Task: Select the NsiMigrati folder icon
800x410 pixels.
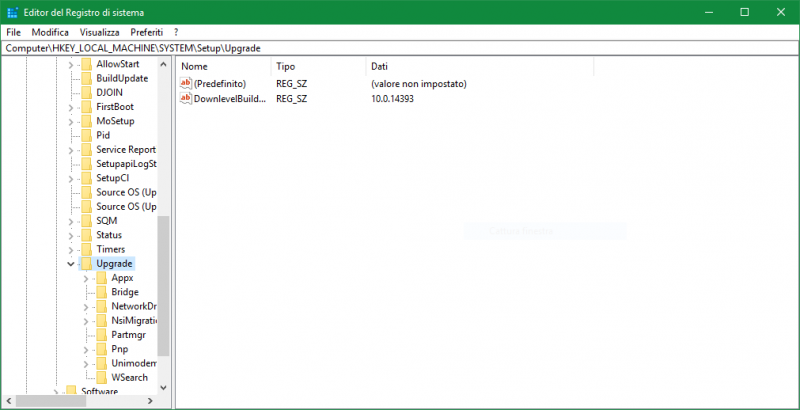Action: coord(102,321)
